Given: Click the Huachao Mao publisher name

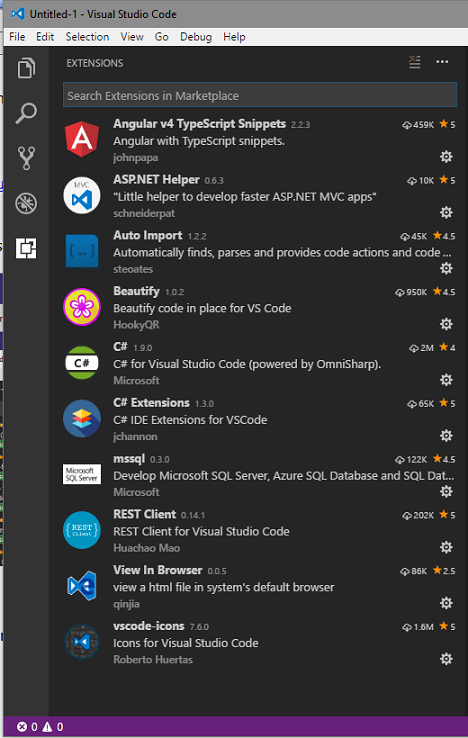Looking at the screenshot, I should 146,548.
